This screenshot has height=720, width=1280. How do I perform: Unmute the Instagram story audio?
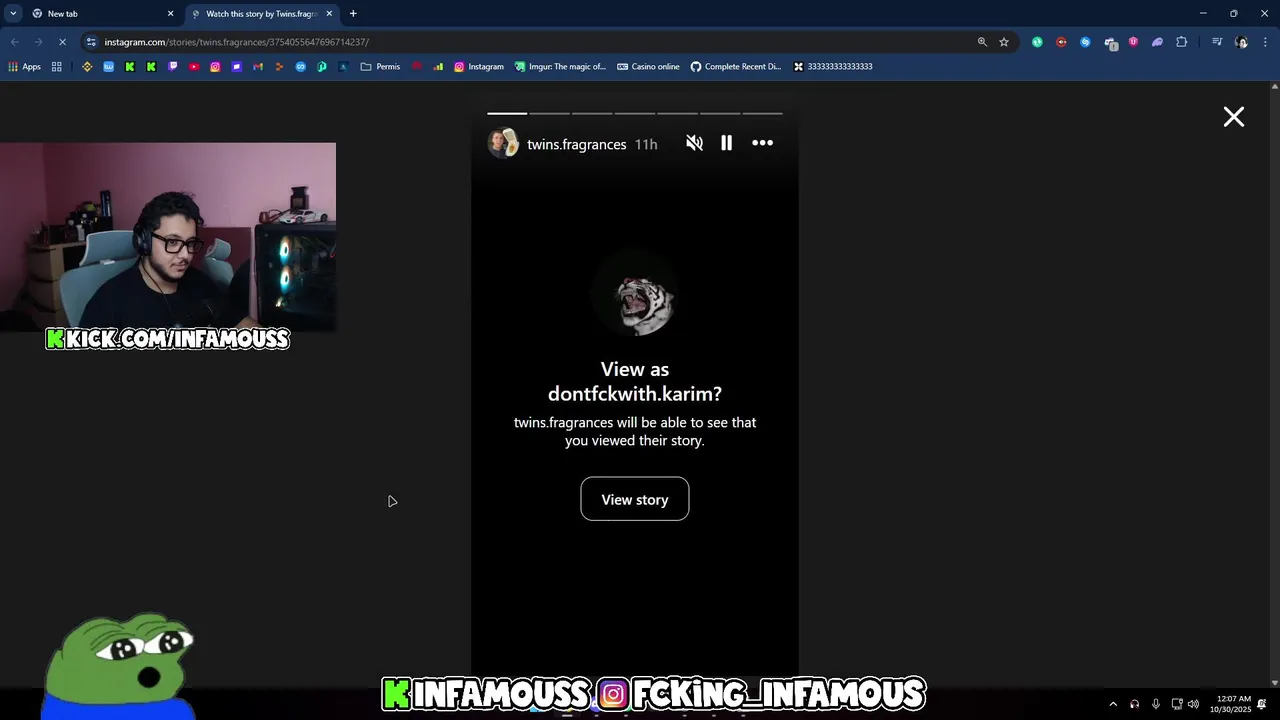click(x=694, y=143)
